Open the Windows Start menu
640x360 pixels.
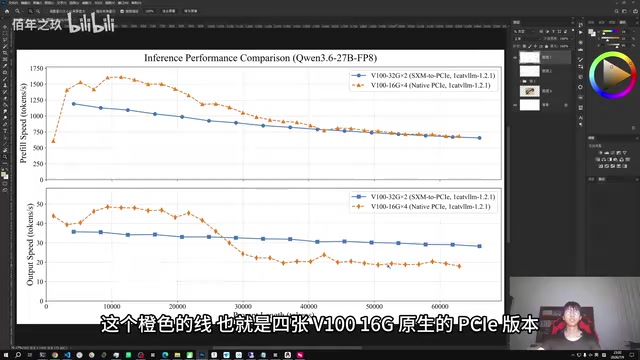click(x=6, y=355)
